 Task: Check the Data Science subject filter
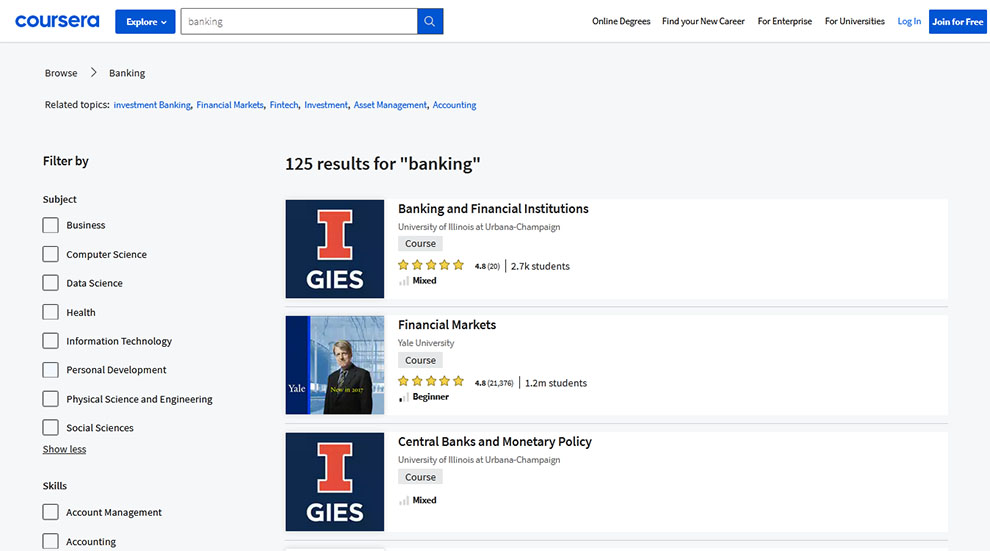[51, 283]
